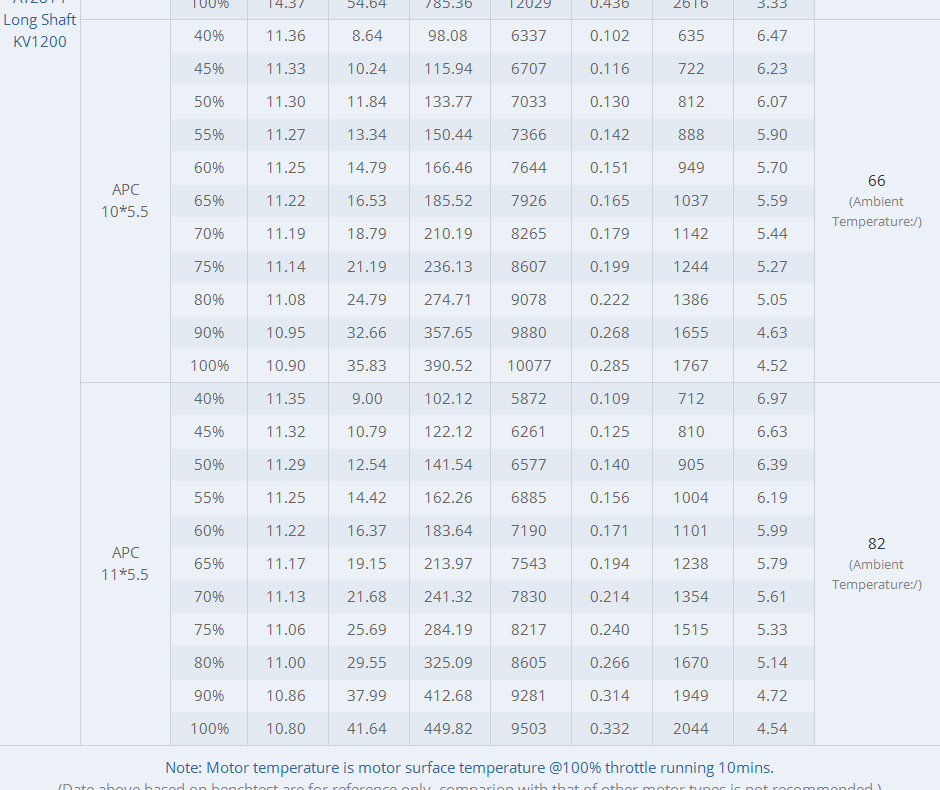Click the 11.36 voltage cell
The height and width of the screenshot is (790, 940).
click(x=286, y=36)
